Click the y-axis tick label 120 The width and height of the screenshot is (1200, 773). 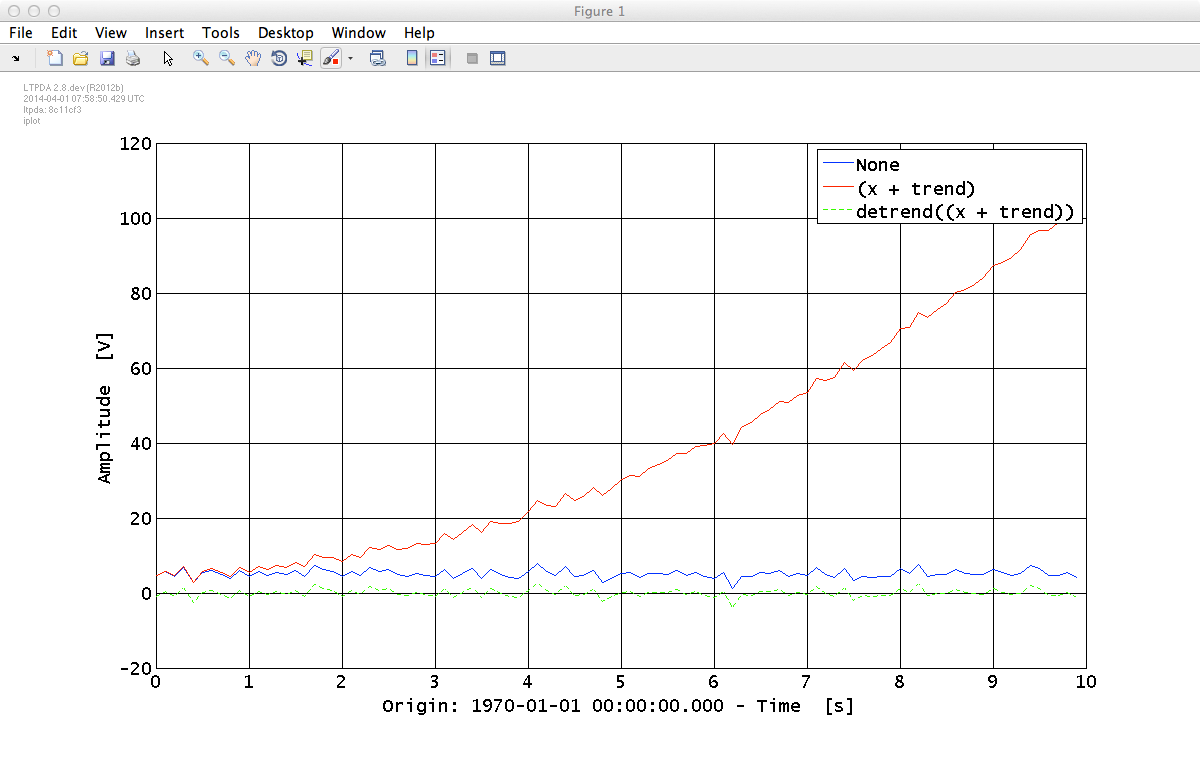click(134, 144)
